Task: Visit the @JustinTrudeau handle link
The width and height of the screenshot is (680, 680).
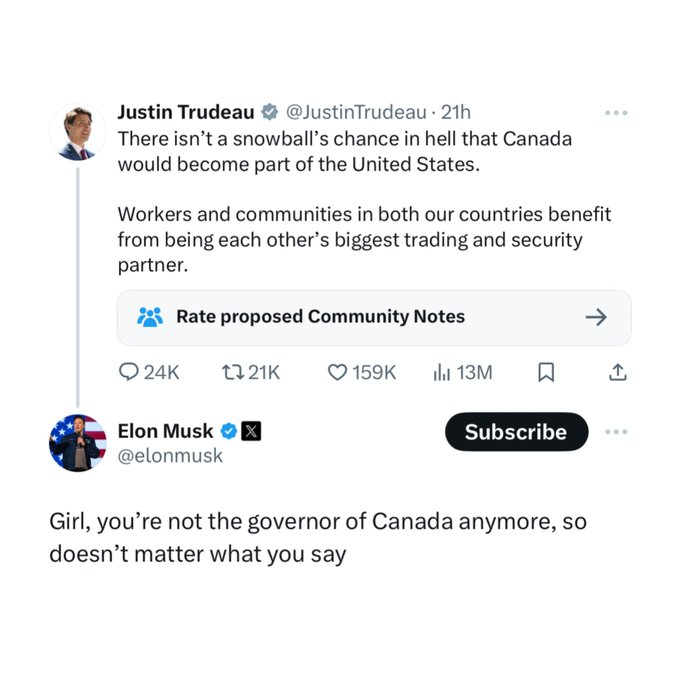Action: point(358,112)
